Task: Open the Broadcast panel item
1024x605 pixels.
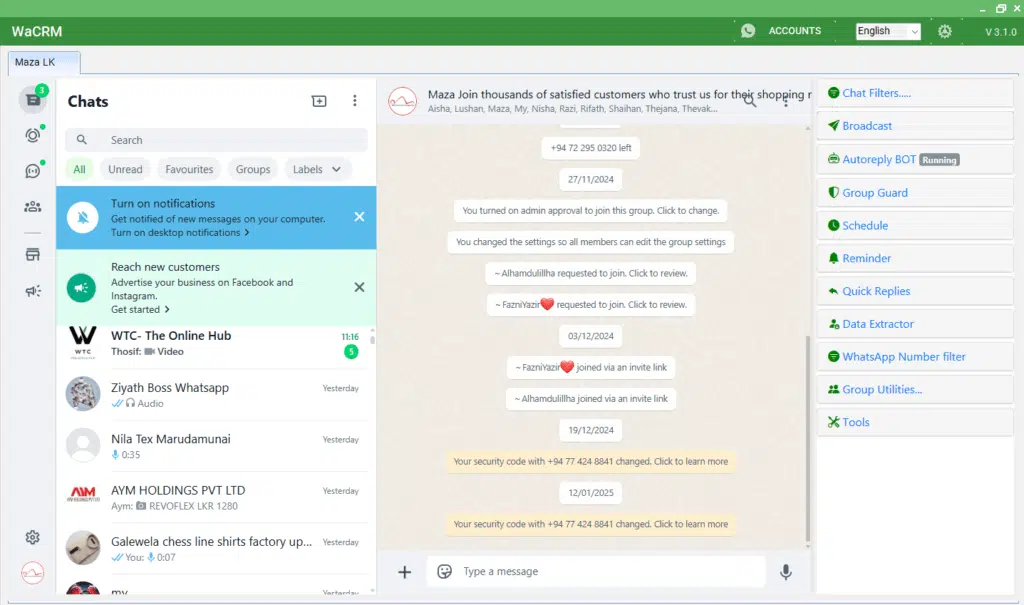Action: tap(867, 126)
